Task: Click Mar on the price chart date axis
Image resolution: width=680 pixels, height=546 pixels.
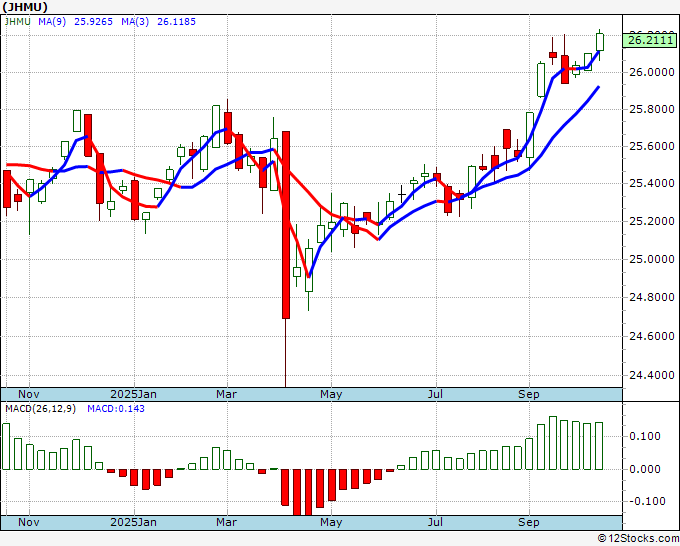Action: click(x=226, y=394)
